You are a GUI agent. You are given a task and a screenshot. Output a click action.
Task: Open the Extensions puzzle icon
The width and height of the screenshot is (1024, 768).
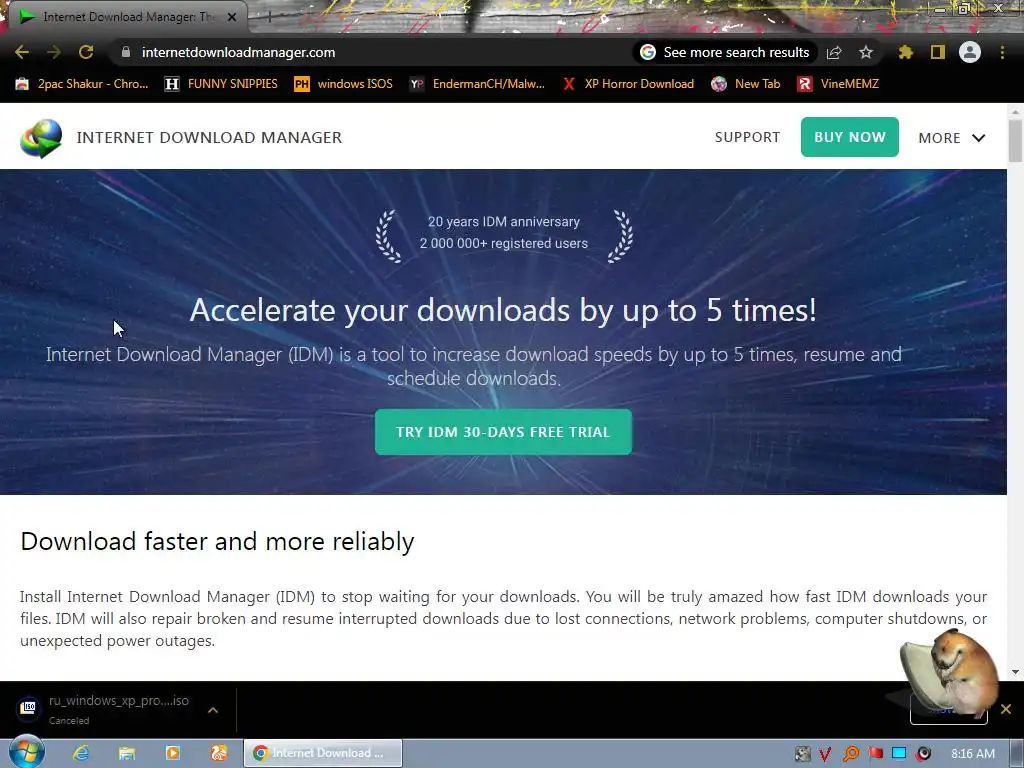pyautogui.click(x=906, y=52)
